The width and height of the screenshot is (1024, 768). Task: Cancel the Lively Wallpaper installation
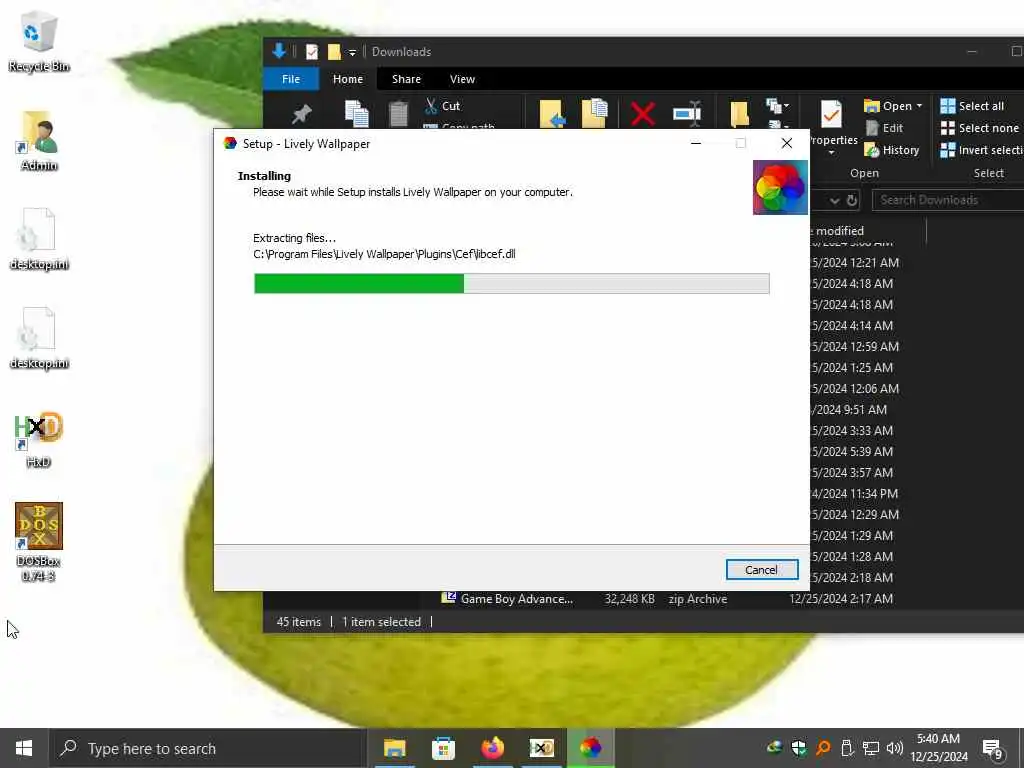coord(761,569)
